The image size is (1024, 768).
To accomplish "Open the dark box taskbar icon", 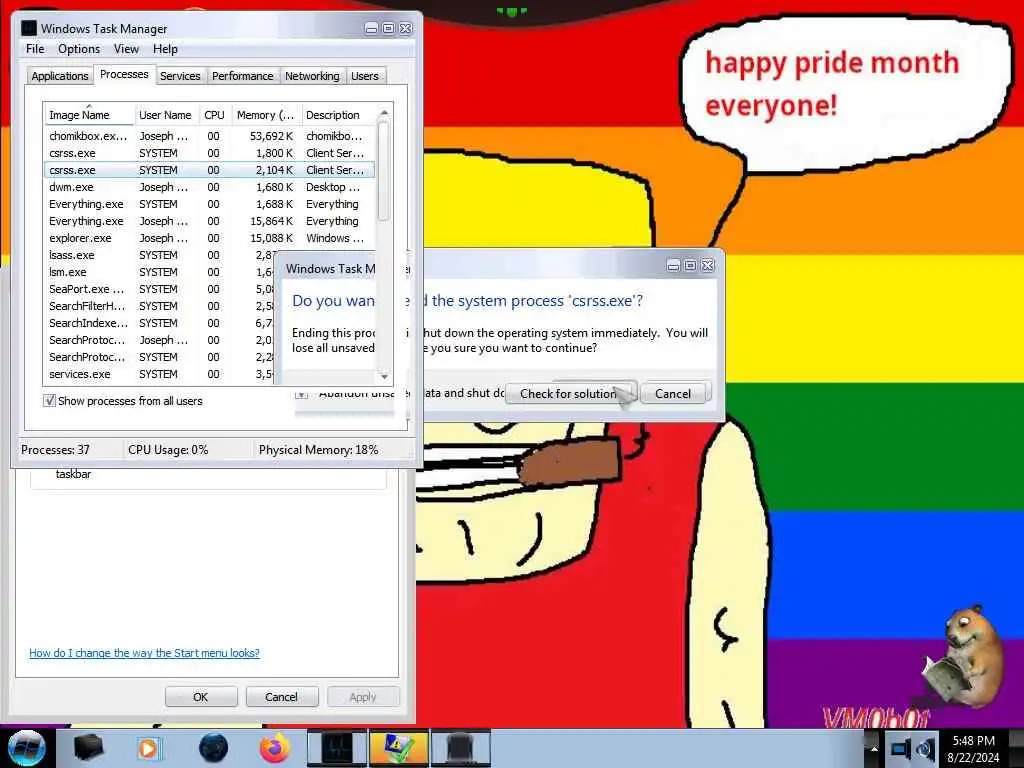I will (88, 748).
